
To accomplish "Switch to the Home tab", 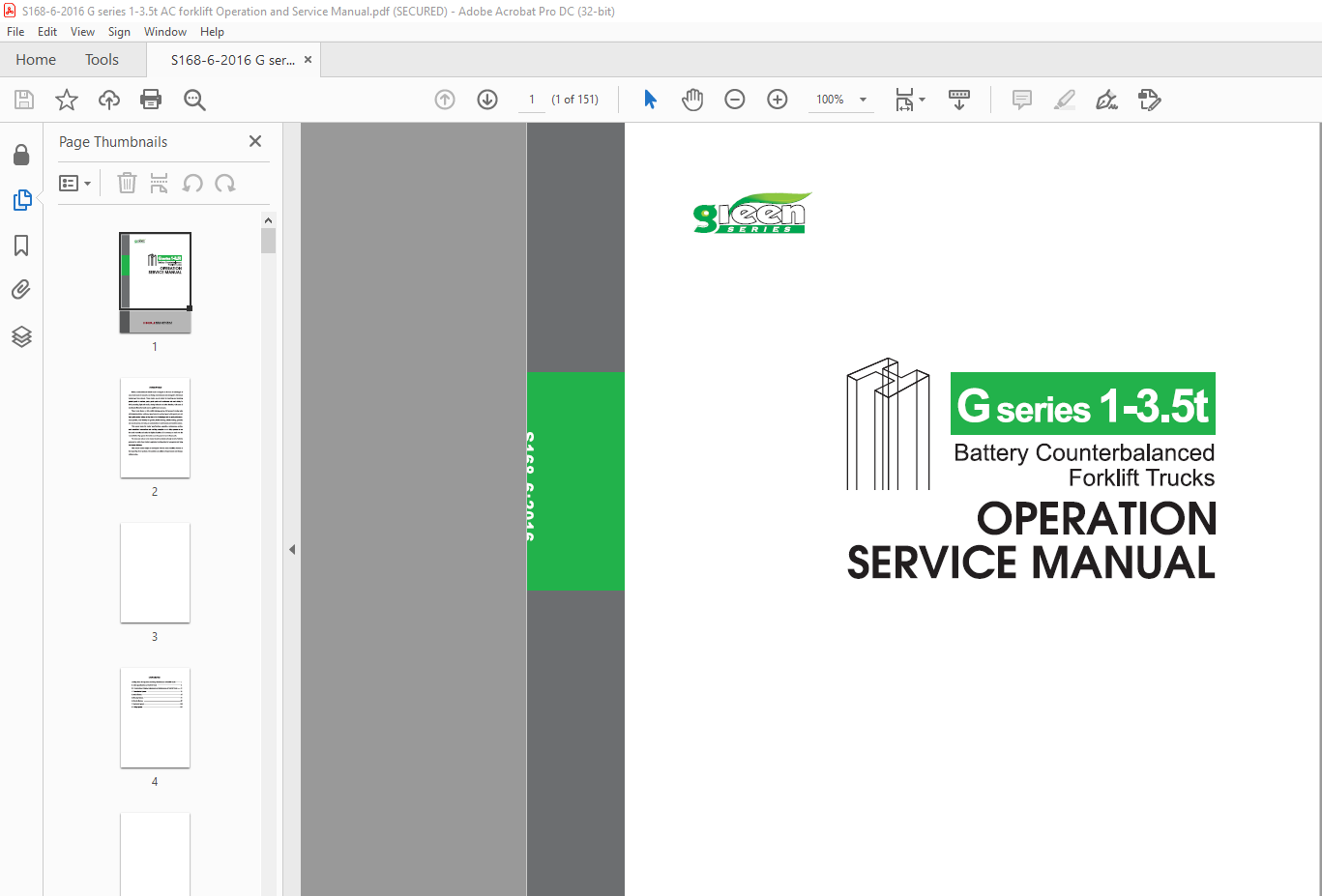I will (x=36, y=60).
